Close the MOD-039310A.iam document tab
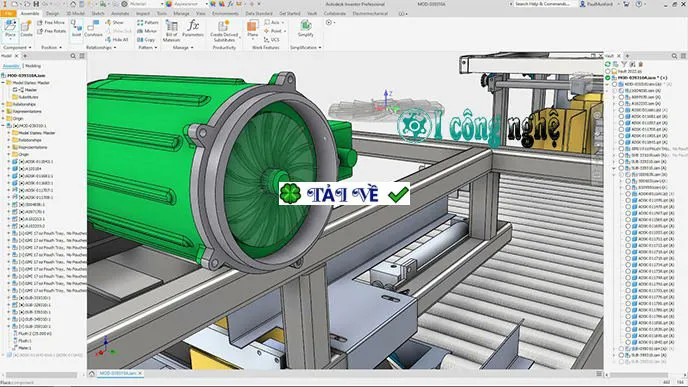 [140, 373]
